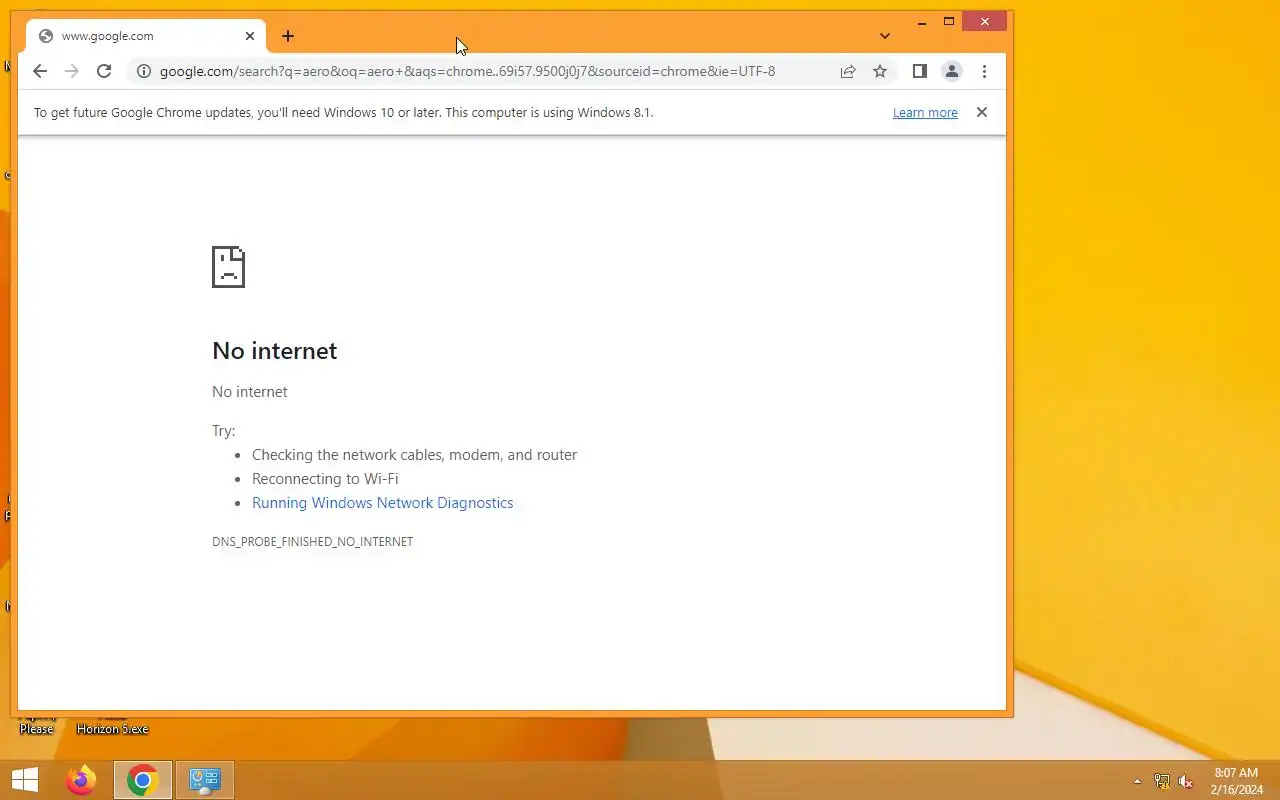Maximize the Chrome window

click(949, 22)
